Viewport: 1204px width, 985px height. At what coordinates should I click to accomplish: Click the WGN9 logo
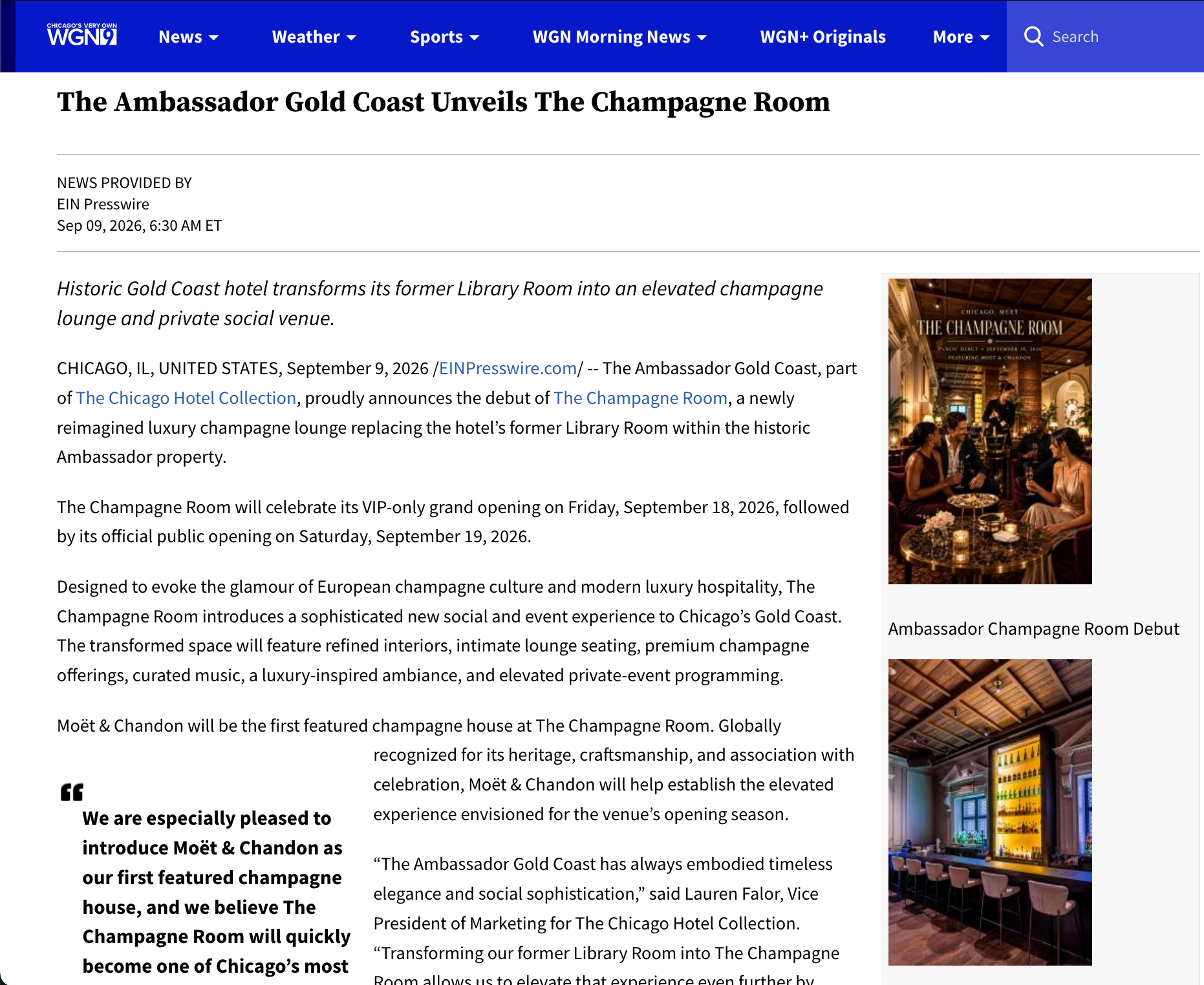pos(81,35)
